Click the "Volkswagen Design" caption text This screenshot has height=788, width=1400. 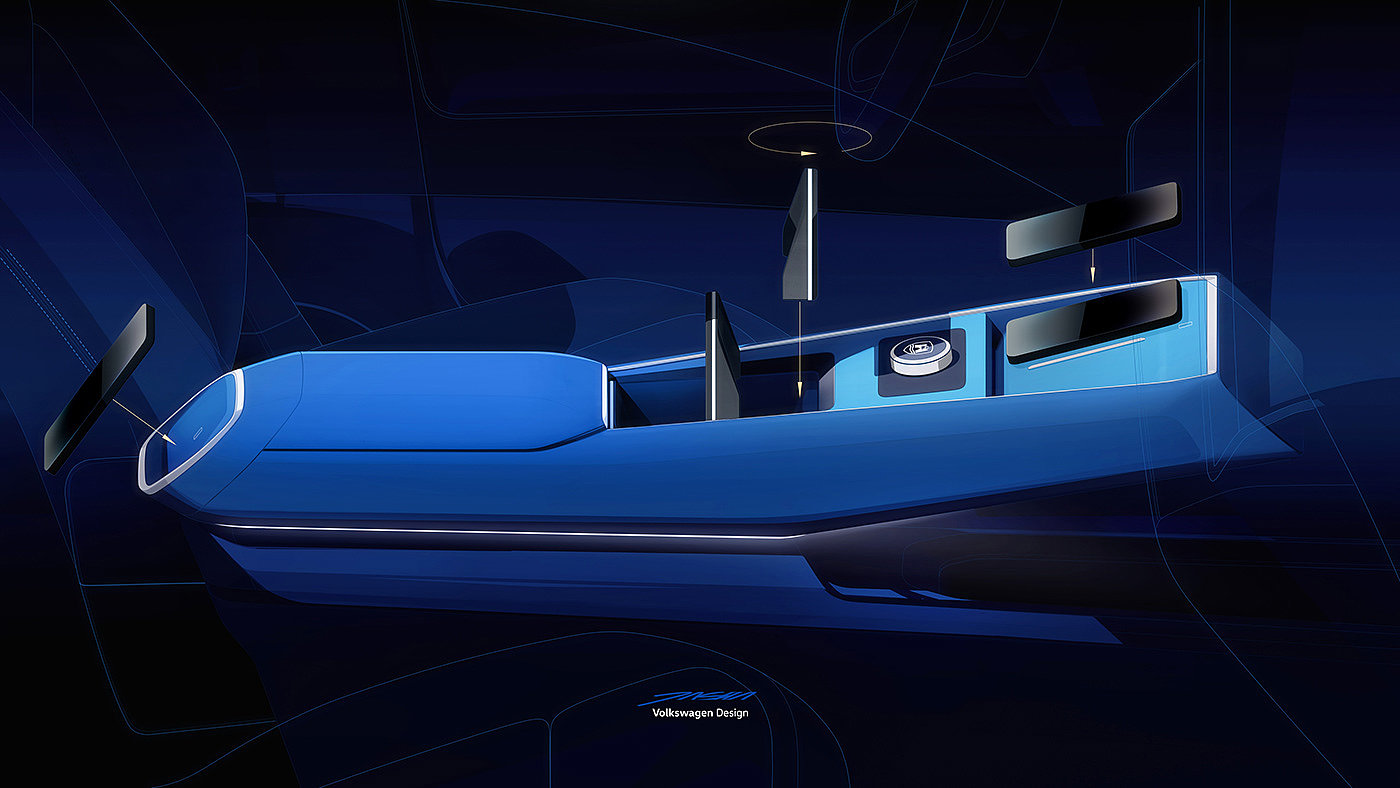pyautogui.click(x=700, y=713)
